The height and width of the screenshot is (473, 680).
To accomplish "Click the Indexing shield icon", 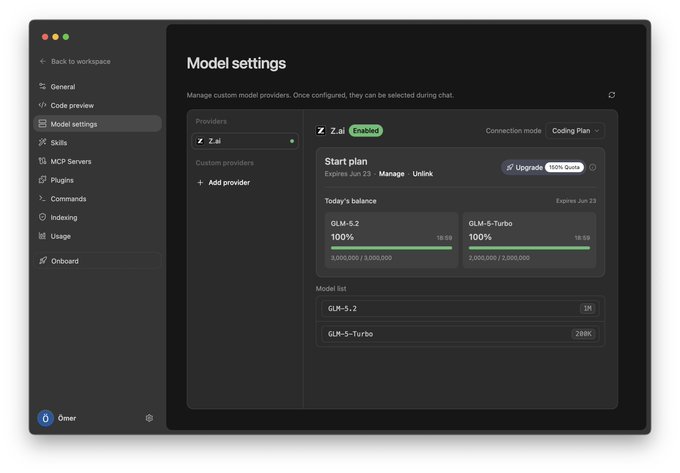I will [x=42, y=217].
